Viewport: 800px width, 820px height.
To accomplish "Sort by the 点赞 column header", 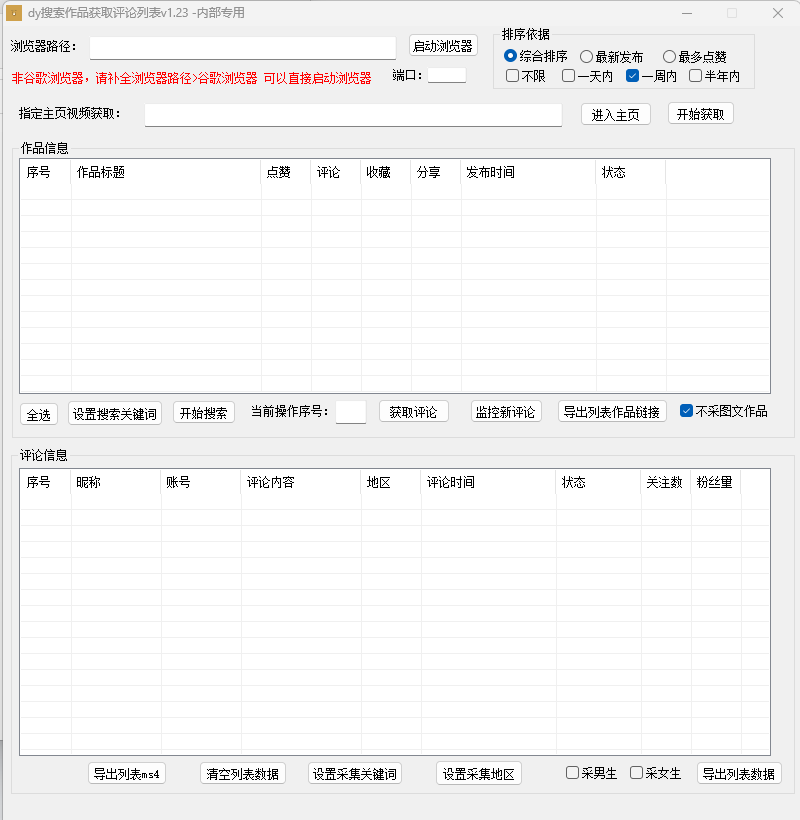I will click(x=286, y=172).
